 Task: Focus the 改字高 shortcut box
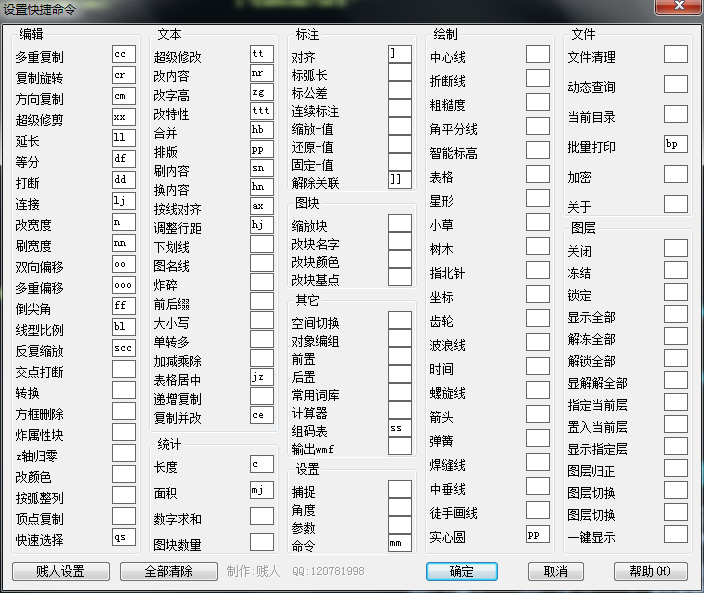[262, 92]
